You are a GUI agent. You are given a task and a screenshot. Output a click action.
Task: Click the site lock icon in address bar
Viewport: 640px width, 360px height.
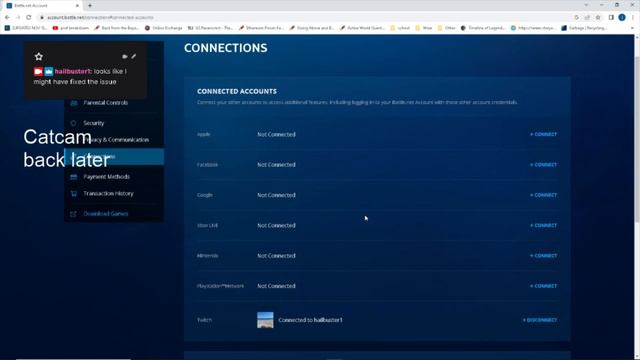click(42, 18)
